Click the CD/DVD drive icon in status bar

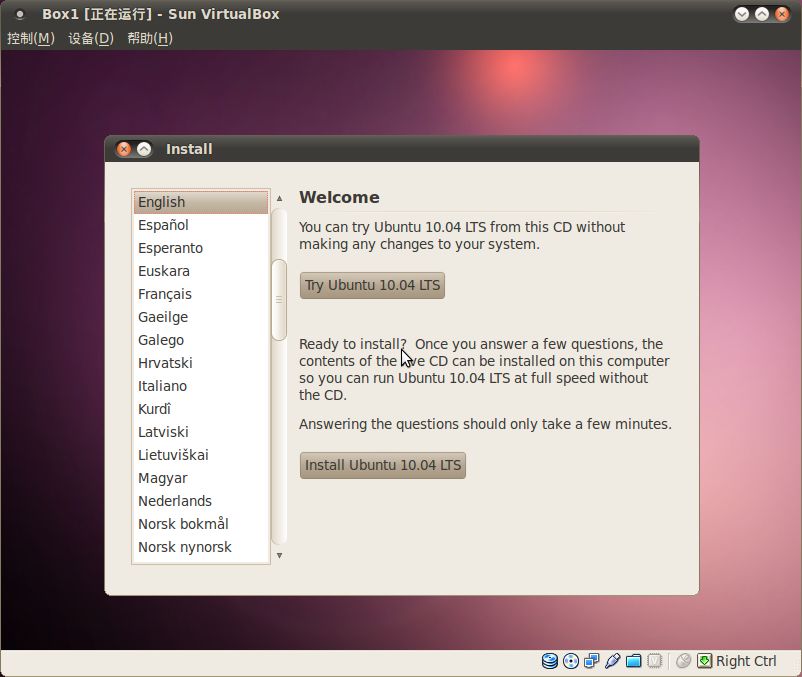tap(571, 661)
